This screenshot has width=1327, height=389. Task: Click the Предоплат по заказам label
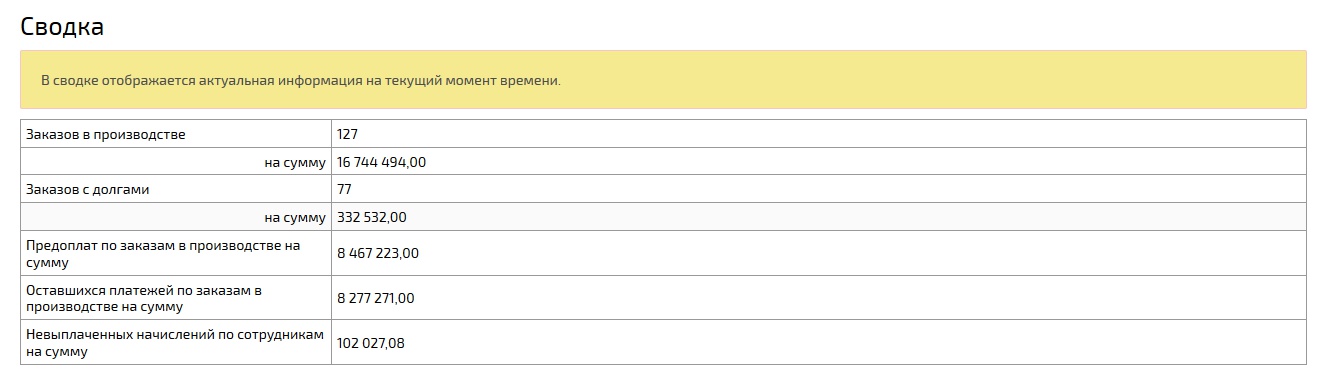pyautogui.click(x=163, y=253)
